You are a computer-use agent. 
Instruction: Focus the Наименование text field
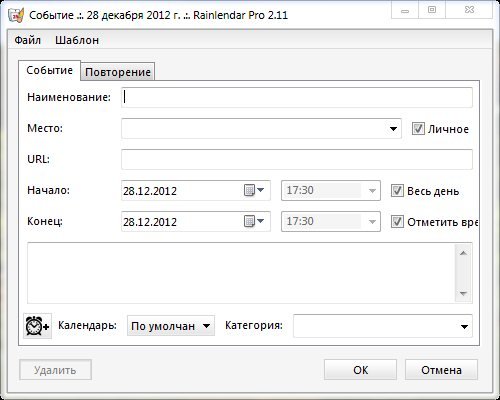click(x=297, y=97)
